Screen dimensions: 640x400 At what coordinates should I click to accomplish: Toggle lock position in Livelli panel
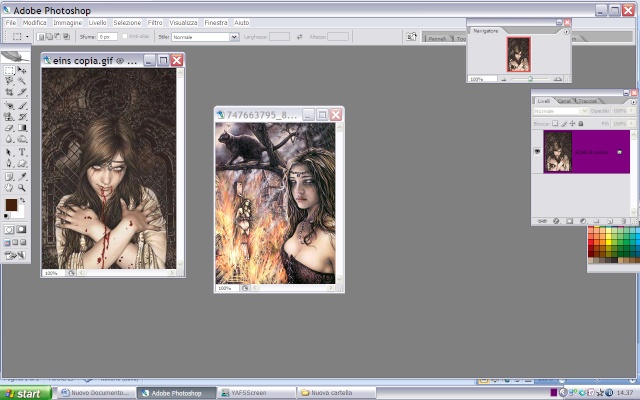pyautogui.click(x=572, y=123)
